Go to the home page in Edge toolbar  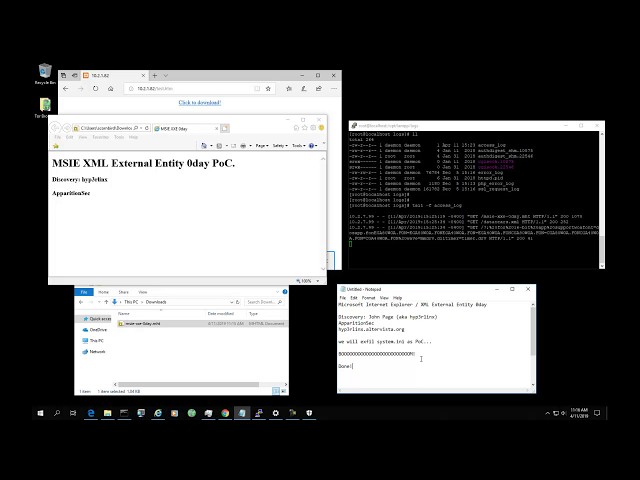pyautogui.click(x=111, y=89)
